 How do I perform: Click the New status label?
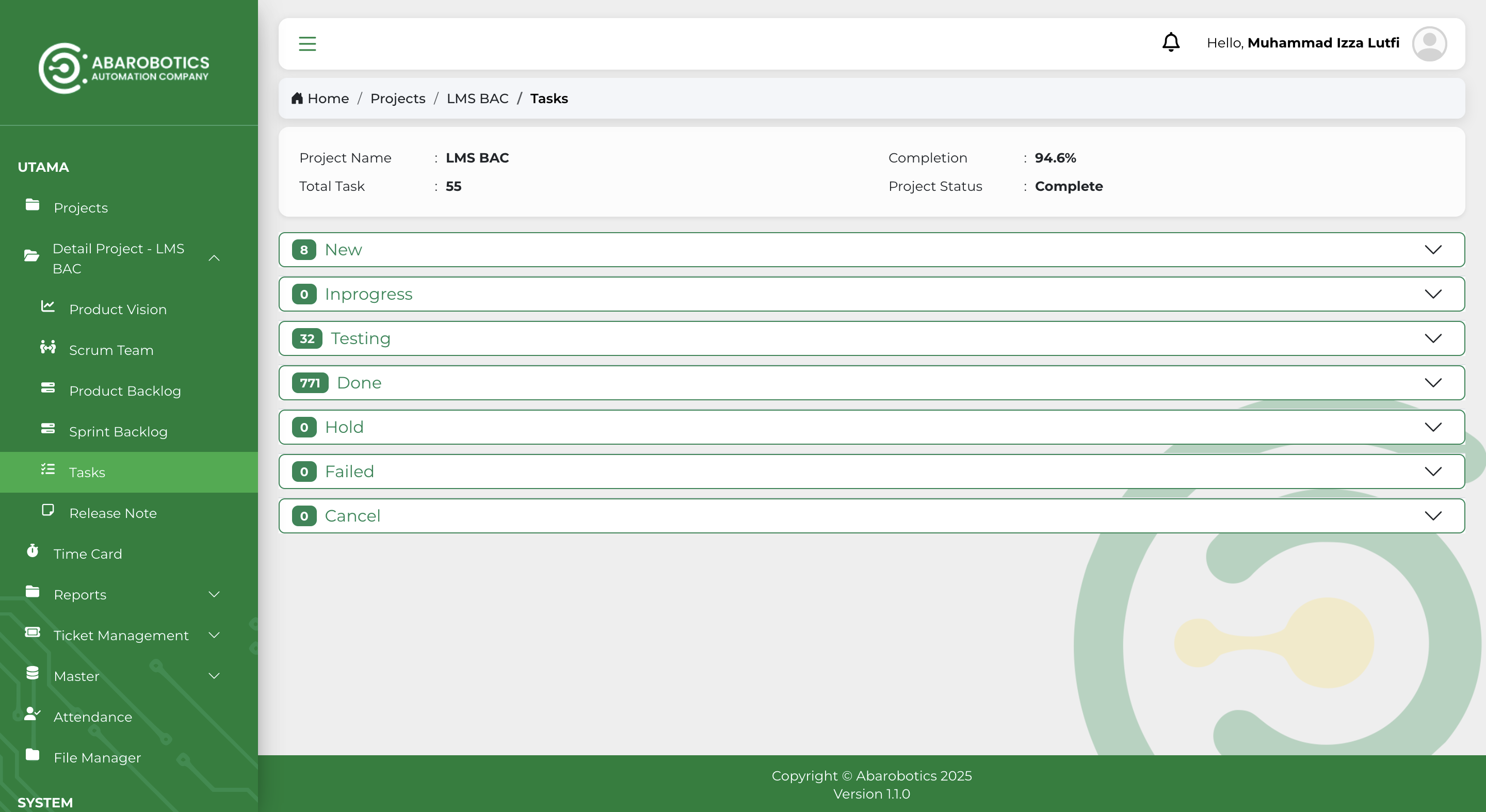pyautogui.click(x=343, y=250)
